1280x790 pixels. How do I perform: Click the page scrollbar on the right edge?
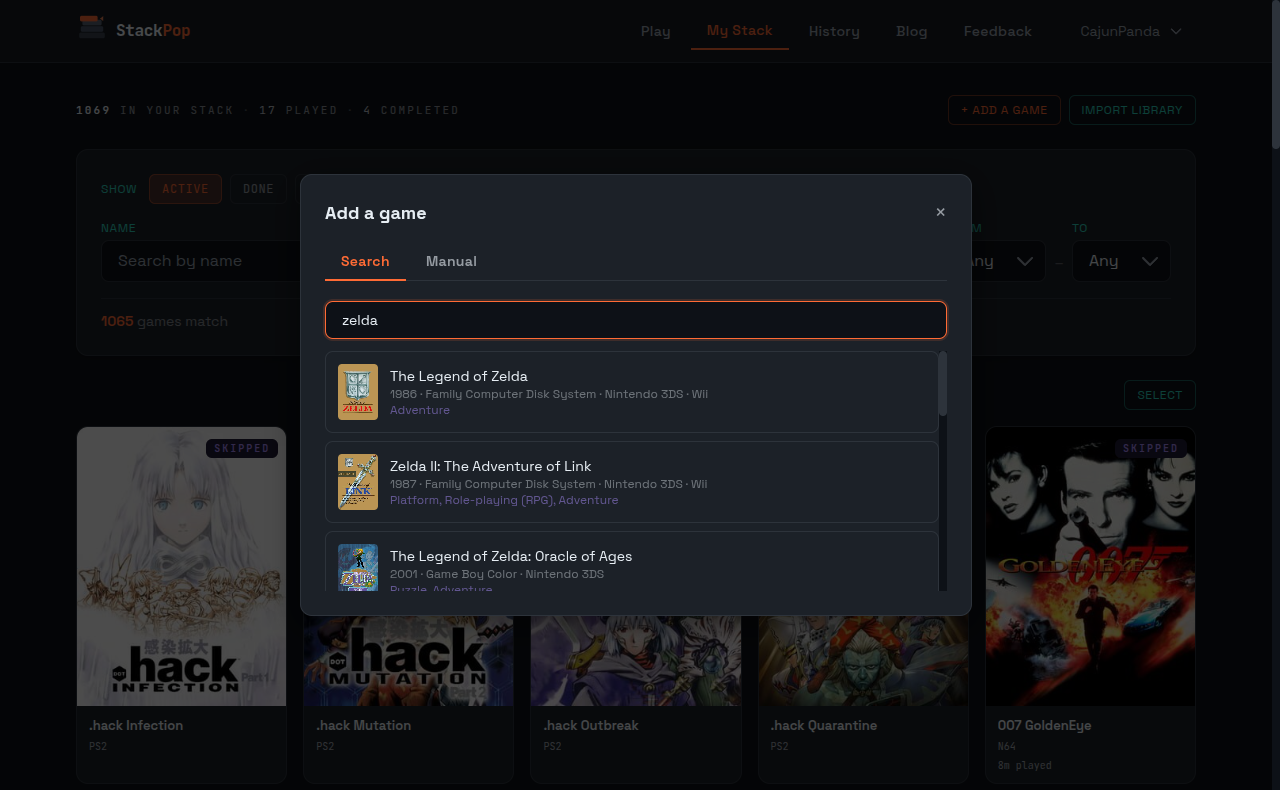pos(1275,75)
